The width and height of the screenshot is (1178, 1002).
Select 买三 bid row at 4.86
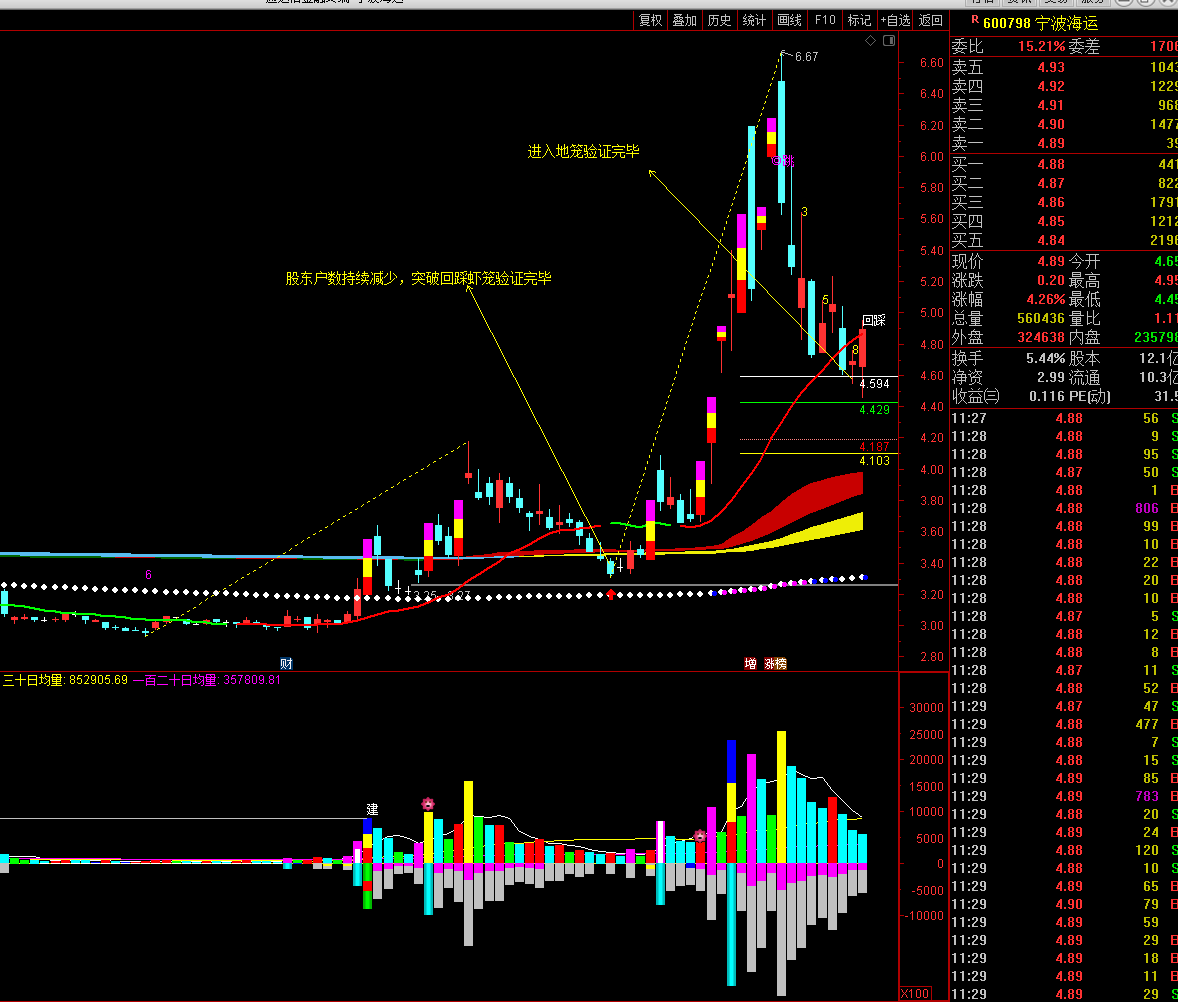point(1064,202)
